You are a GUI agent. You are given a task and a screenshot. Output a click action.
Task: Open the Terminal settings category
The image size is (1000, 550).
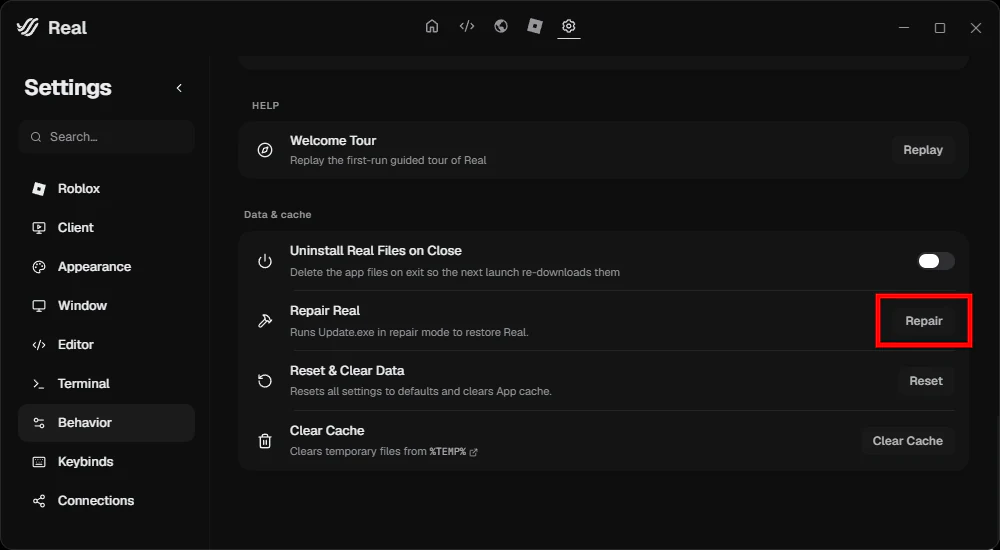107,383
